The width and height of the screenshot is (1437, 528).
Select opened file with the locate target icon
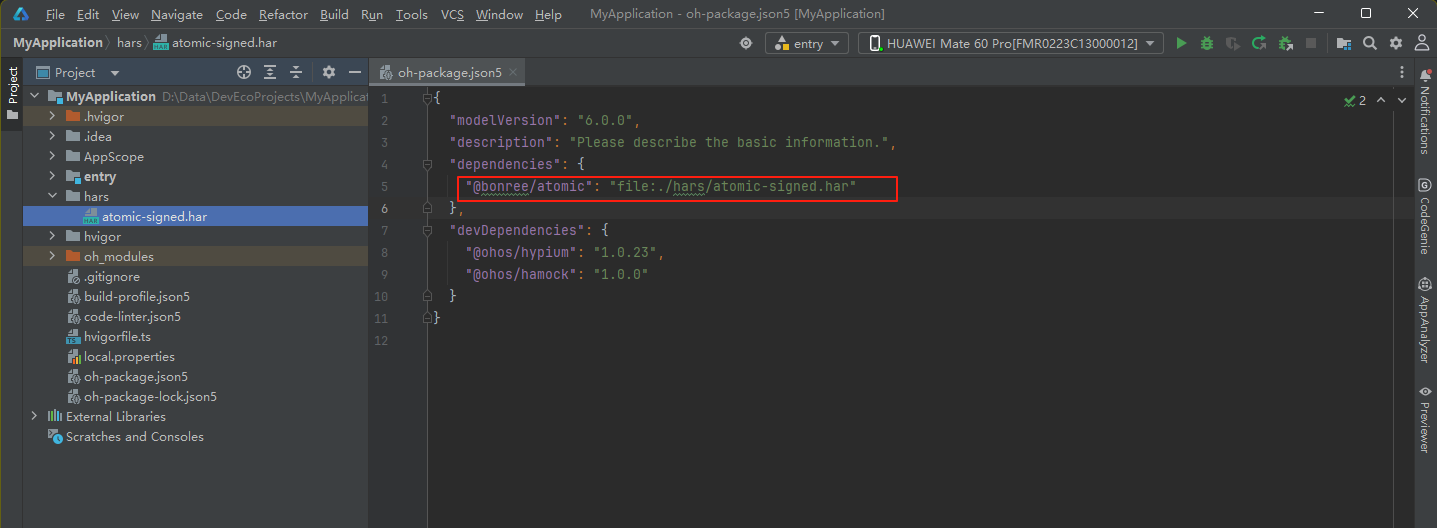[x=243, y=72]
